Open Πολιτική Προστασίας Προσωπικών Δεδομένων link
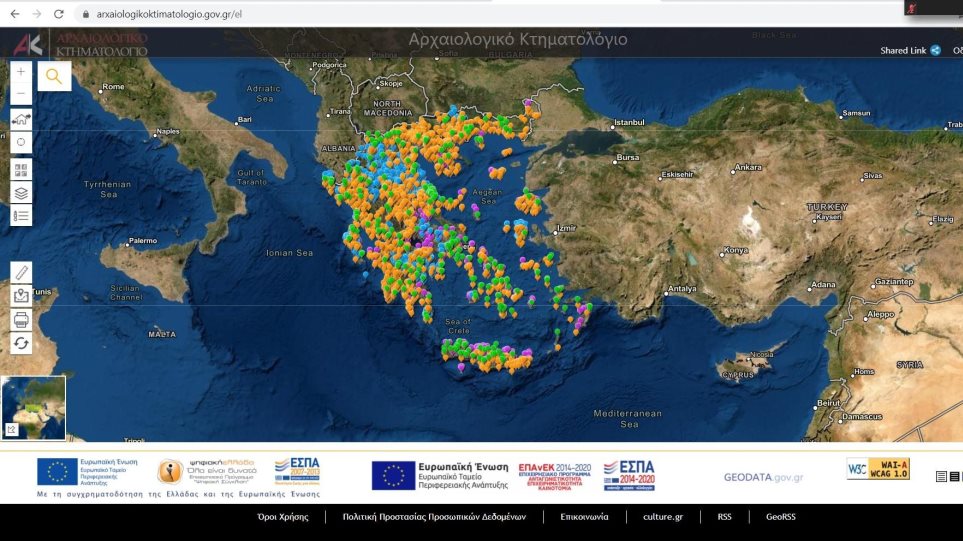 click(x=433, y=517)
